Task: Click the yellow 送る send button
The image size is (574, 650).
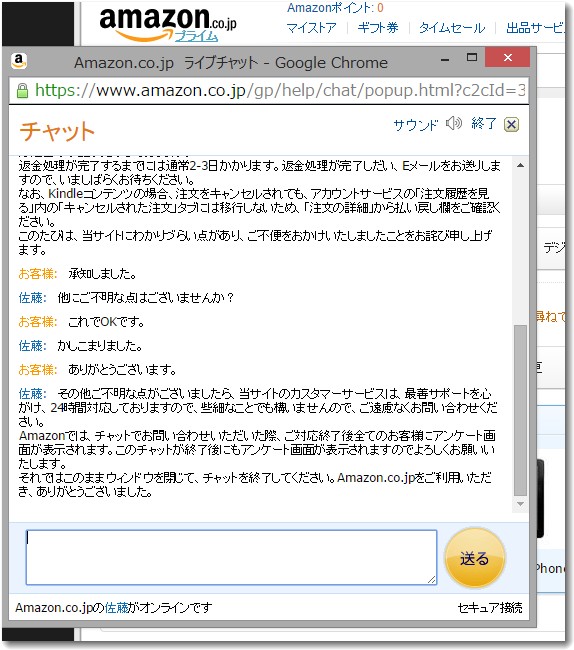Action: (475, 558)
